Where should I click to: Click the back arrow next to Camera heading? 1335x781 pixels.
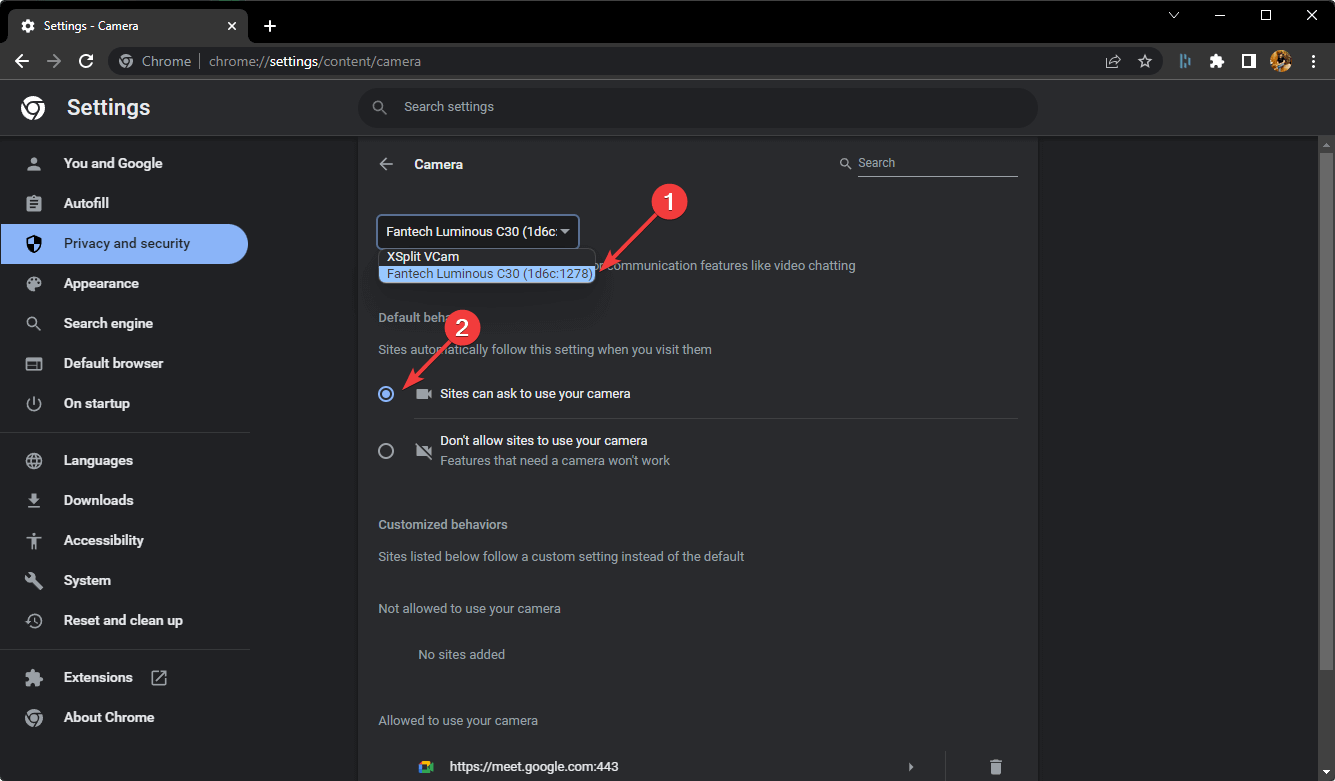tap(387, 163)
